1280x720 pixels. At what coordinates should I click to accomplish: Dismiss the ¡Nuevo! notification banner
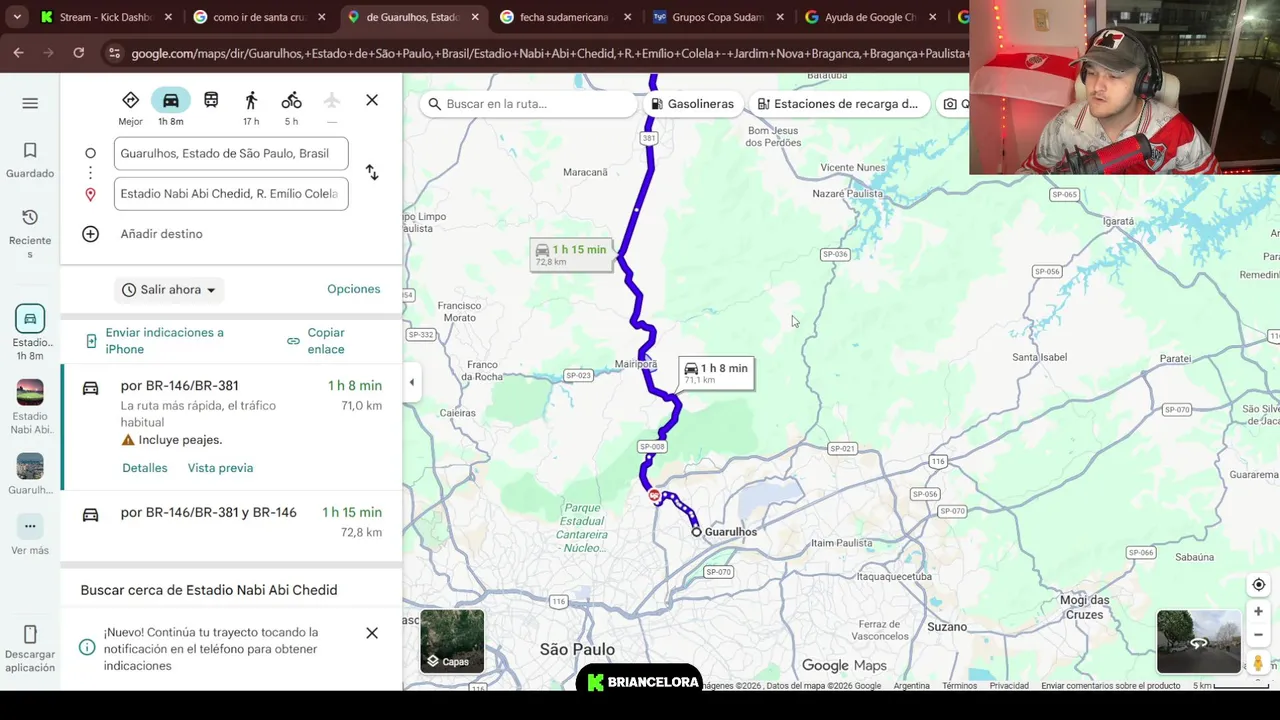[x=372, y=633]
